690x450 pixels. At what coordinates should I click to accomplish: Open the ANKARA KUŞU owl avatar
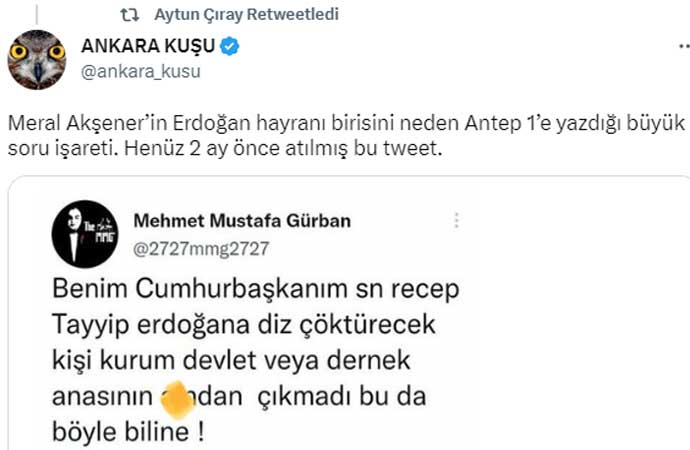pos(38,59)
